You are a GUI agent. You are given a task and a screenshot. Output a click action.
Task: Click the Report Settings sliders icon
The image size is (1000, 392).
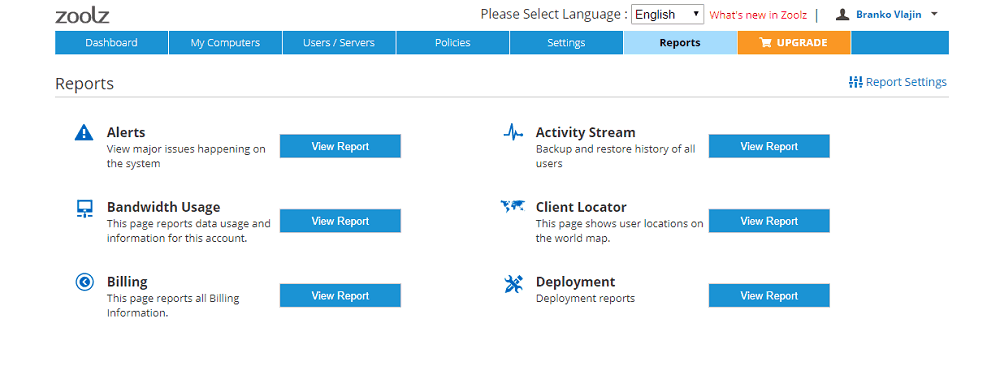click(x=856, y=82)
